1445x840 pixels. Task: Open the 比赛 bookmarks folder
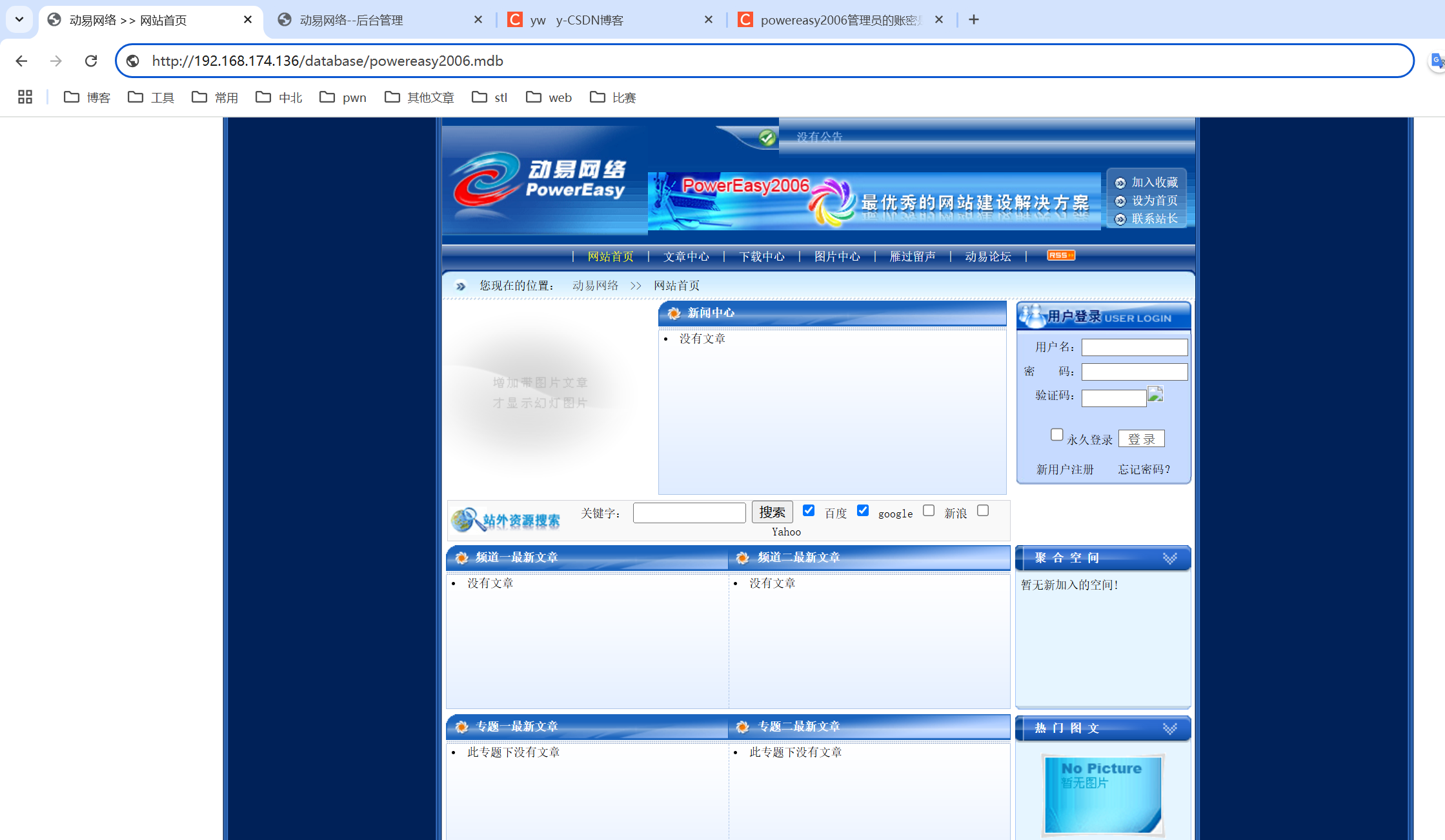613,97
